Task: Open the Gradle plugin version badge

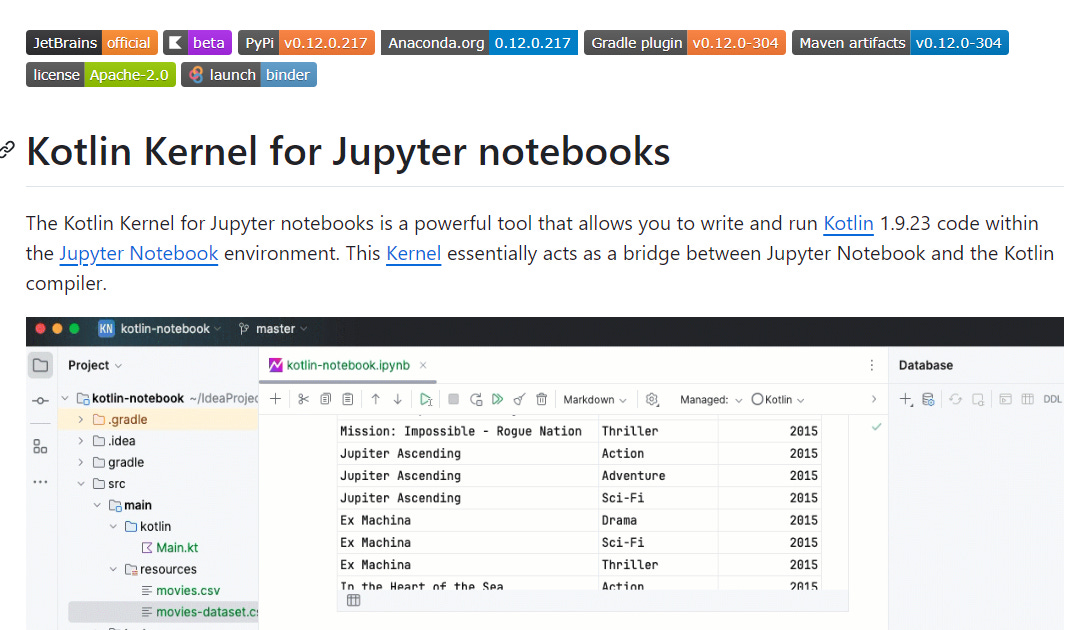Action: pos(685,42)
